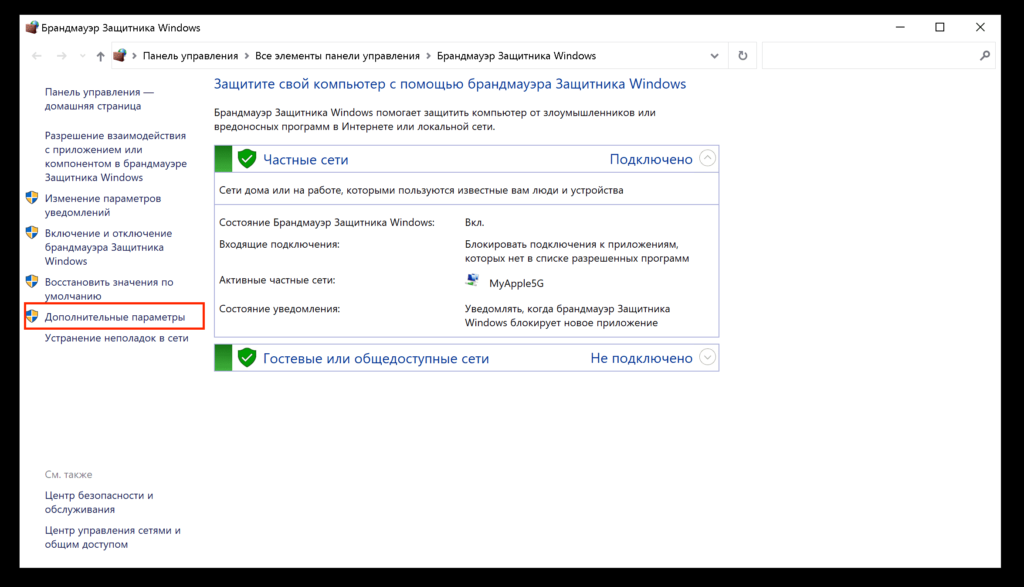Screen dimensions: 1024x587
Task: Click the 'Вкл.' firewall state value
Action: point(474,223)
